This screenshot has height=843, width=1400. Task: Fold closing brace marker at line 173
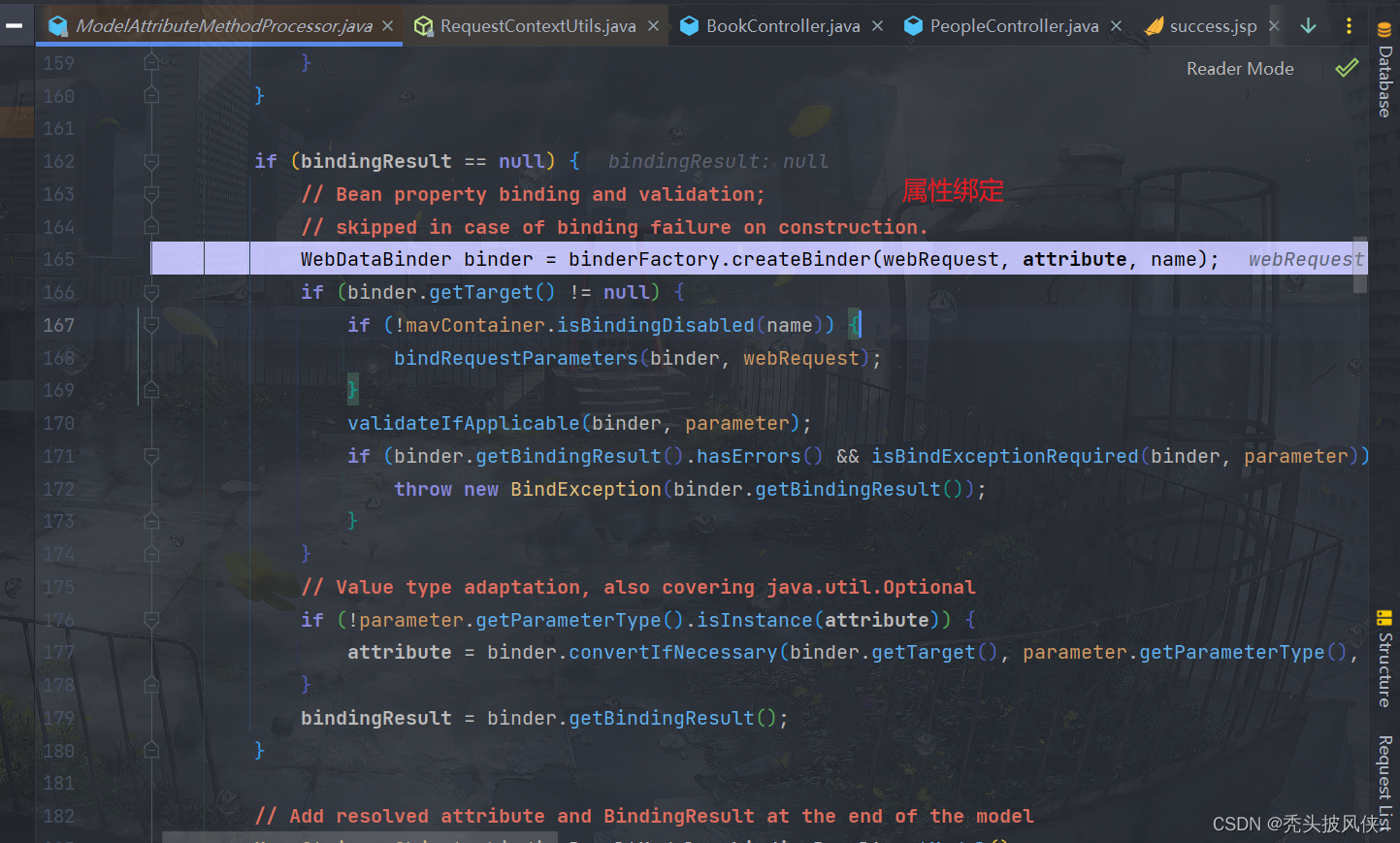pos(151,521)
